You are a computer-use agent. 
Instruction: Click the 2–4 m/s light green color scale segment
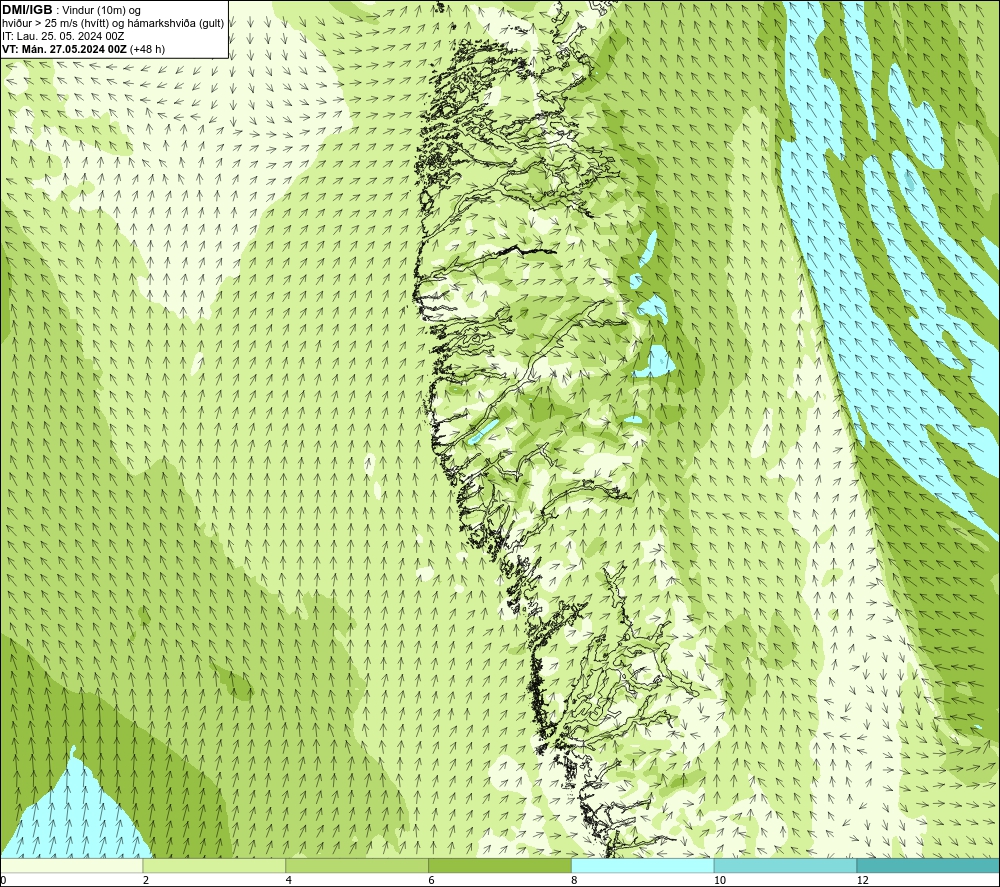[214, 865]
